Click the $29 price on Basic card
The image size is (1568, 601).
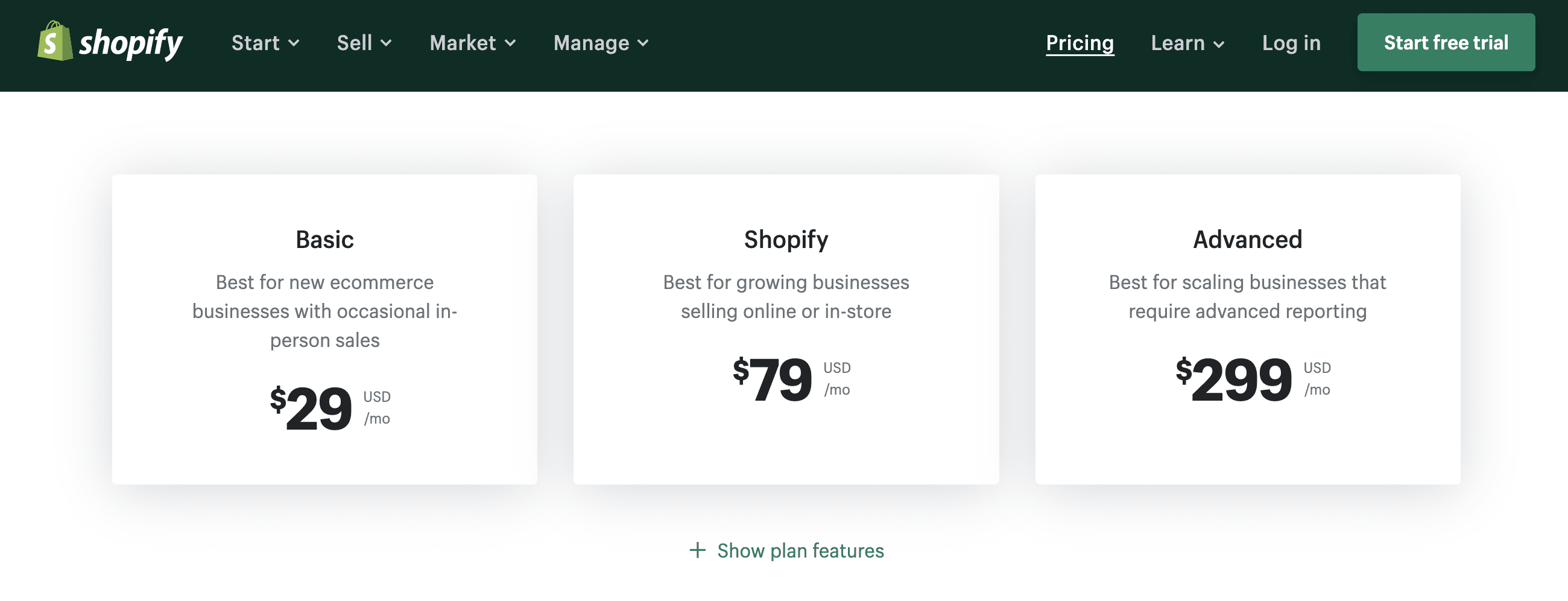[311, 407]
